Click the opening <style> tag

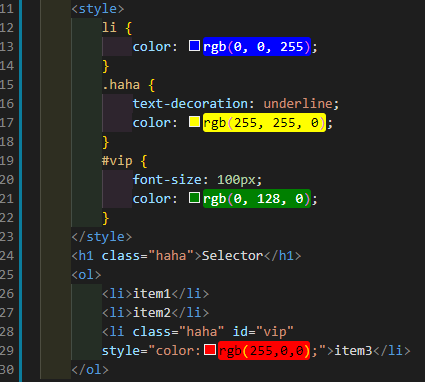point(98,9)
